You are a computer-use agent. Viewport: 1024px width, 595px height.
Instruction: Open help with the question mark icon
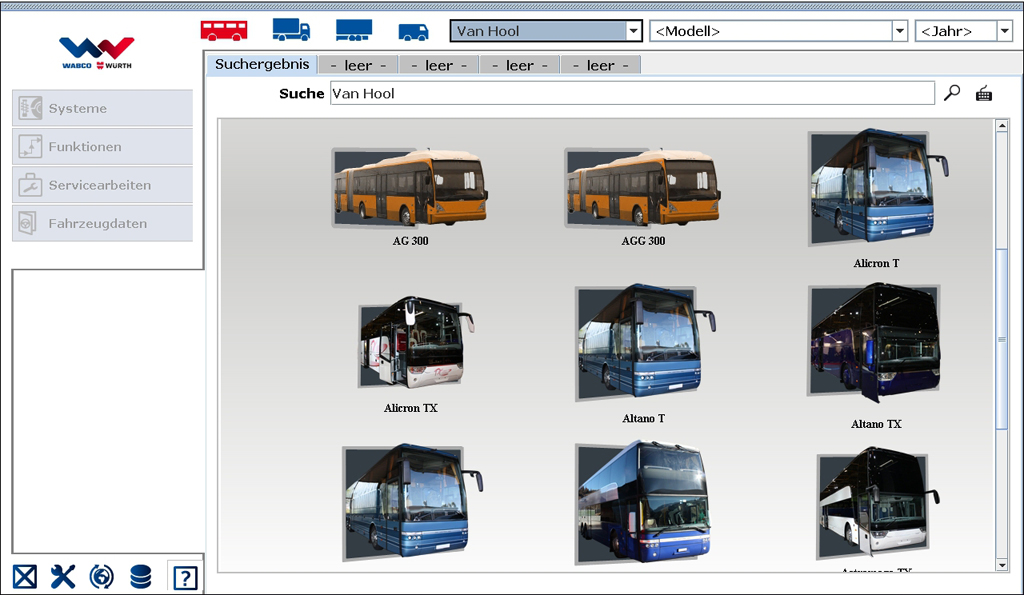185,577
